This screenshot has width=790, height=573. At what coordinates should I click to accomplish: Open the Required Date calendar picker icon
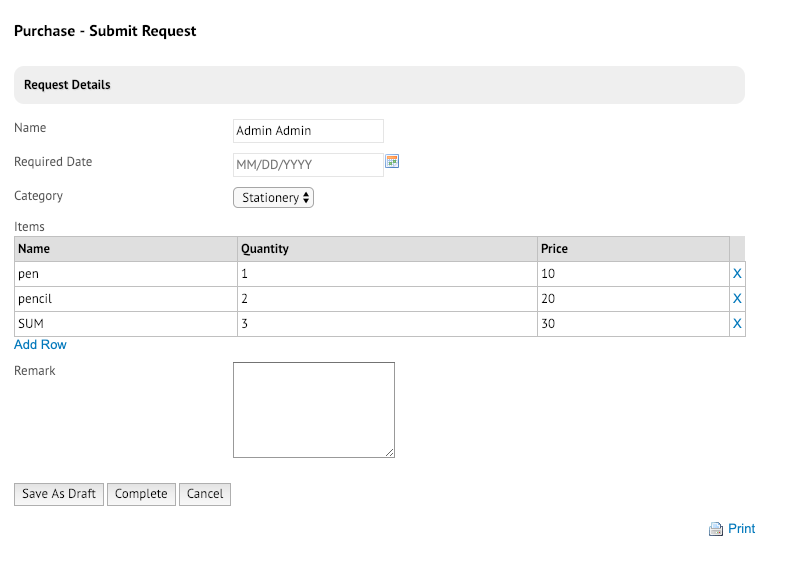click(x=392, y=162)
